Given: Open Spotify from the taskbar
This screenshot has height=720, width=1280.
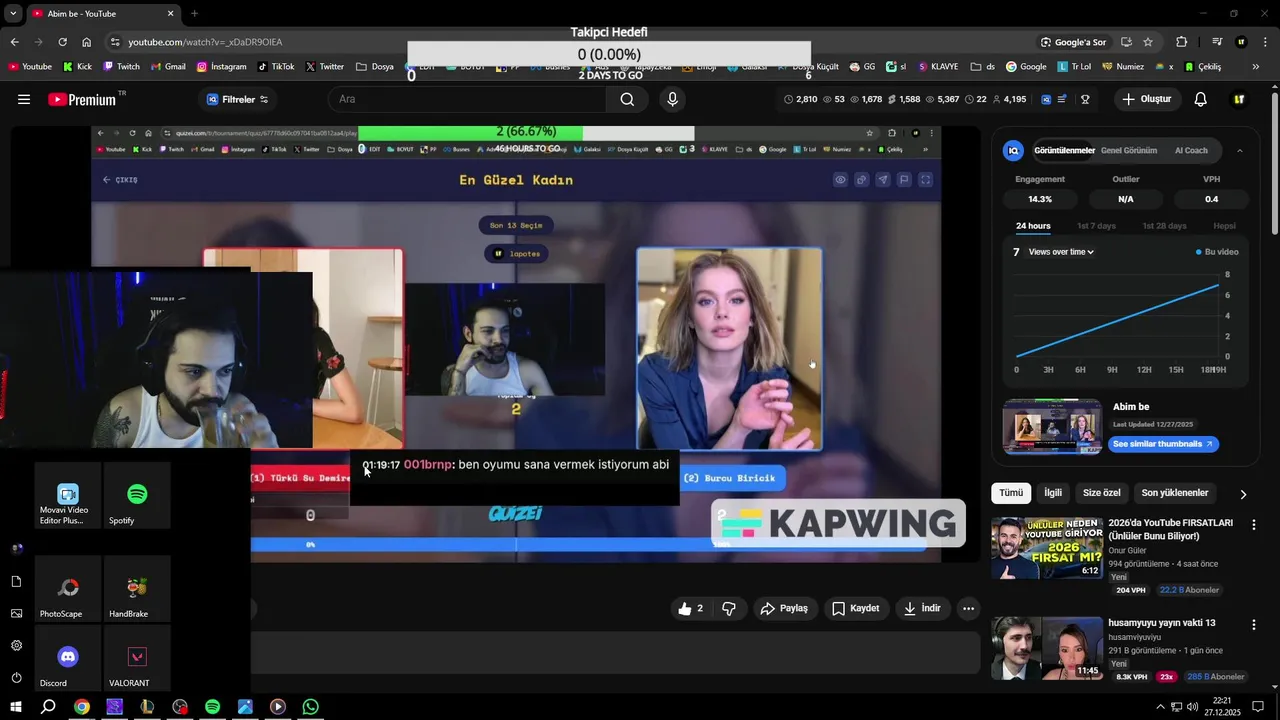Looking at the screenshot, I should click(212, 707).
